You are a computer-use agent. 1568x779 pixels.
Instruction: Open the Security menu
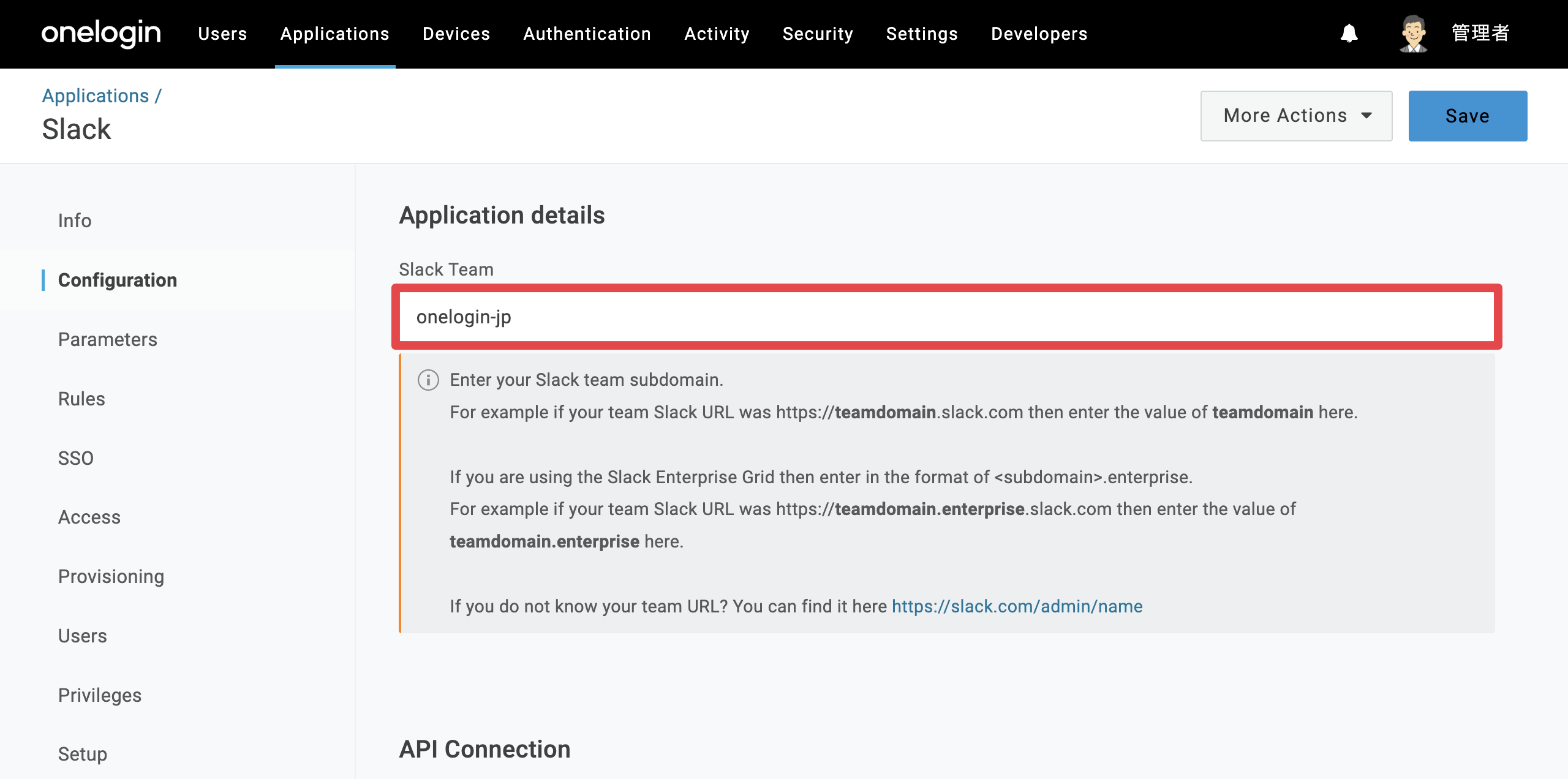pos(818,34)
